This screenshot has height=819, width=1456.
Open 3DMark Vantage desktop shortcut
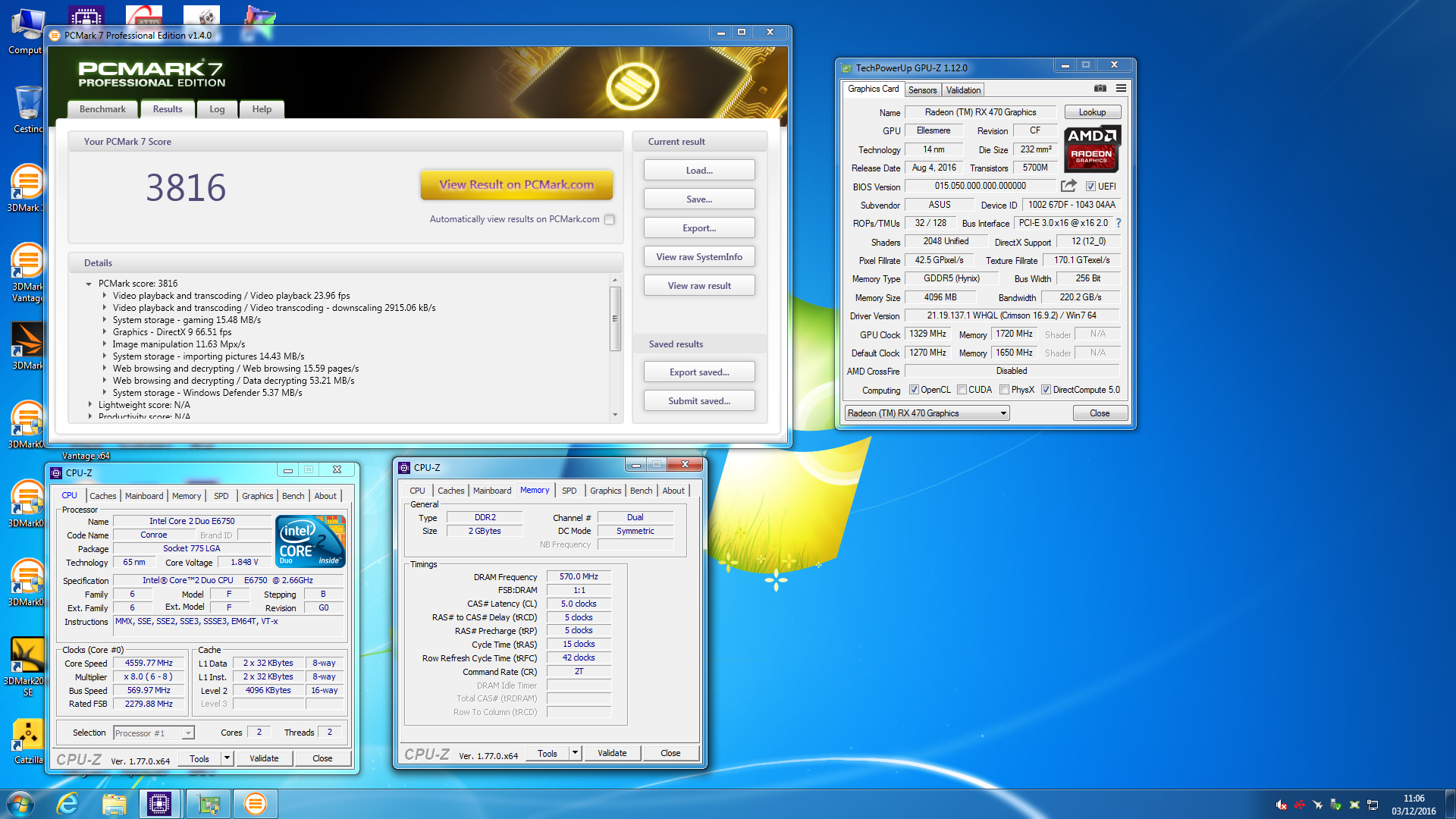[27, 273]
